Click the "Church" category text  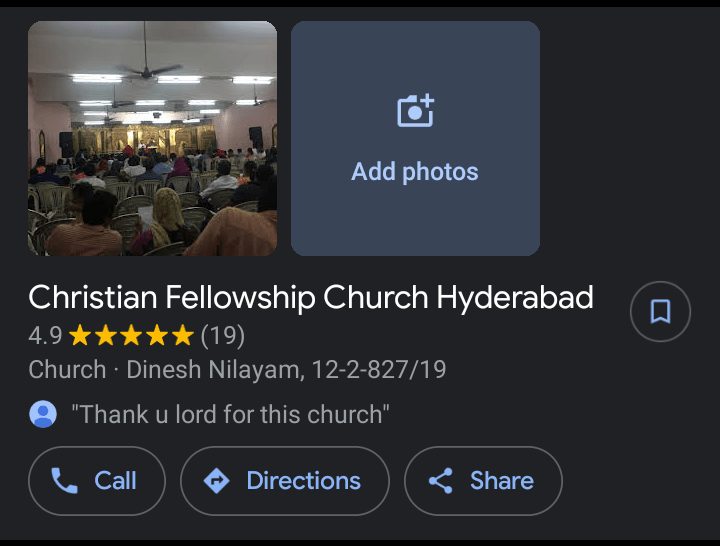coord(67,370)
